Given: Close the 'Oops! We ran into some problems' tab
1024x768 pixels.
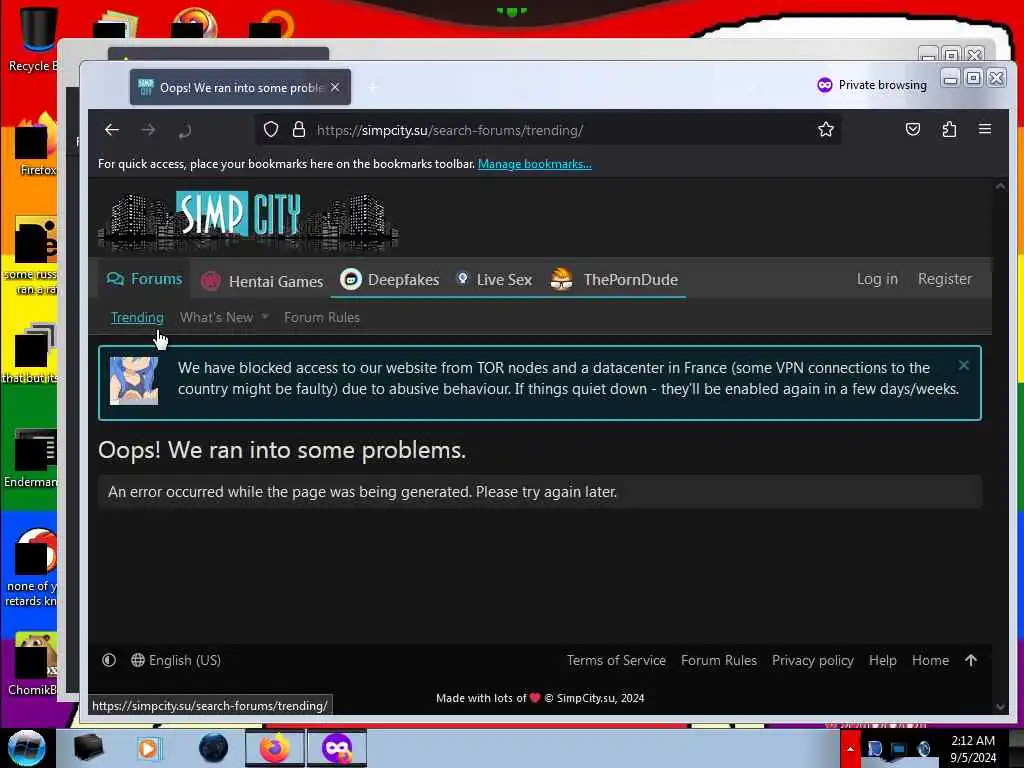Looking at the screenshot, I should point(335,87).
